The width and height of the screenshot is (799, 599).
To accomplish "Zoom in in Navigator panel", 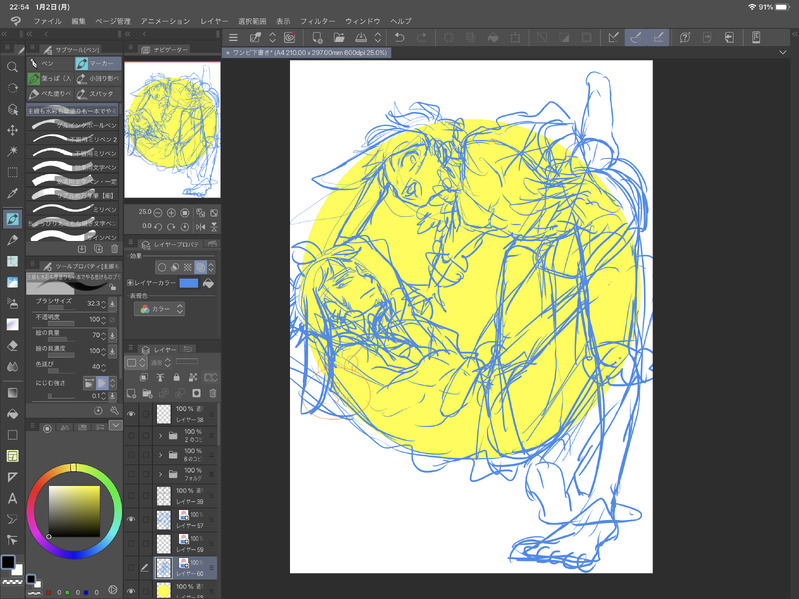I will [171, 212].
